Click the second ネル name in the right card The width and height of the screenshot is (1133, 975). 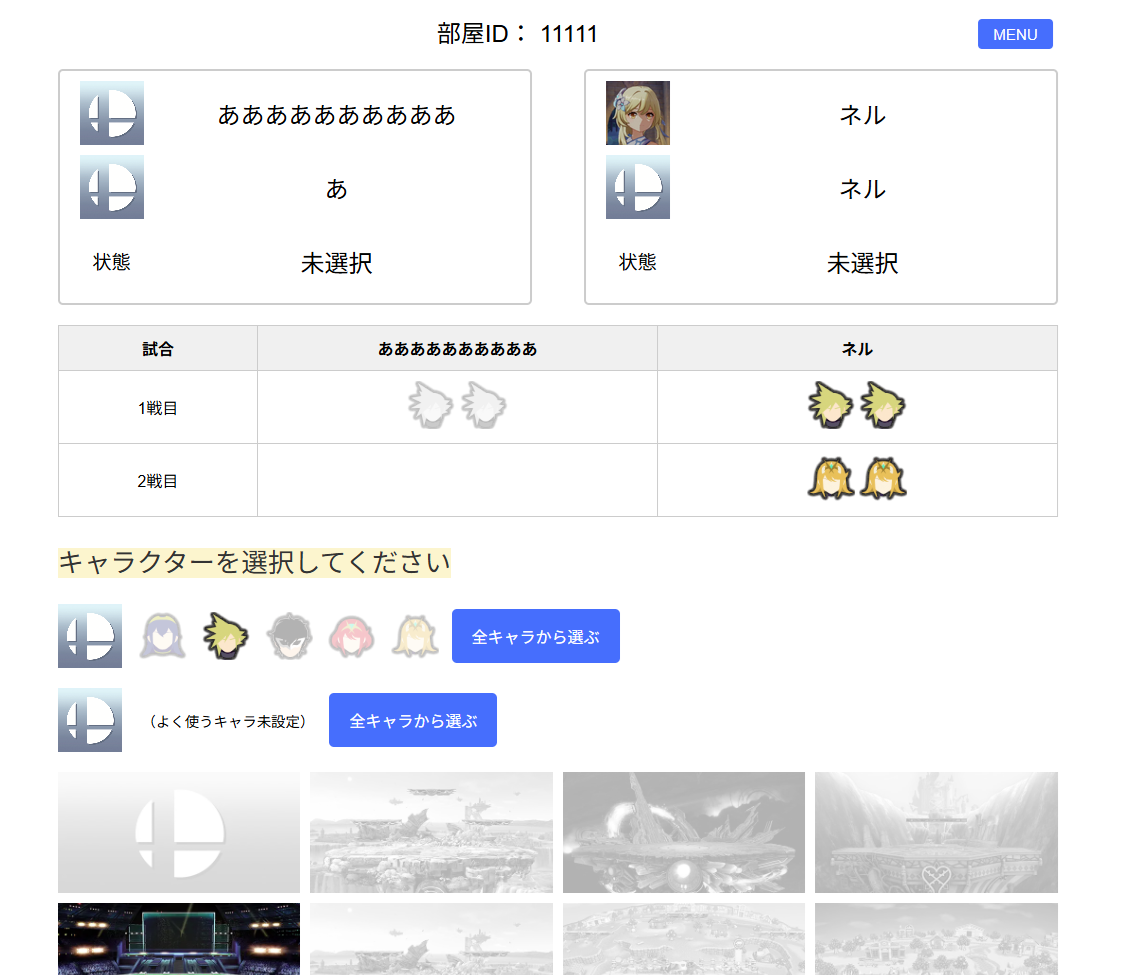coord(863,189)
